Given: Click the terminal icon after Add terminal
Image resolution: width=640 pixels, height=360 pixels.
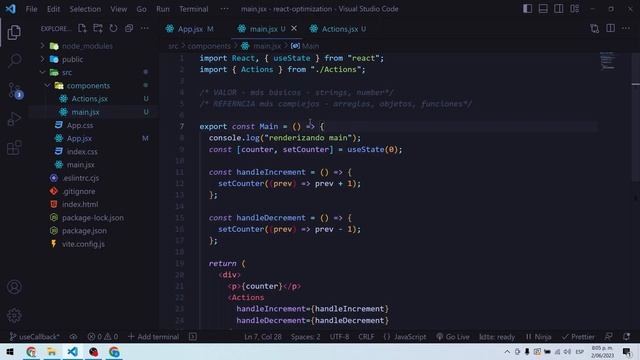Looking at the screenshot, I should [x=193, y=337].
